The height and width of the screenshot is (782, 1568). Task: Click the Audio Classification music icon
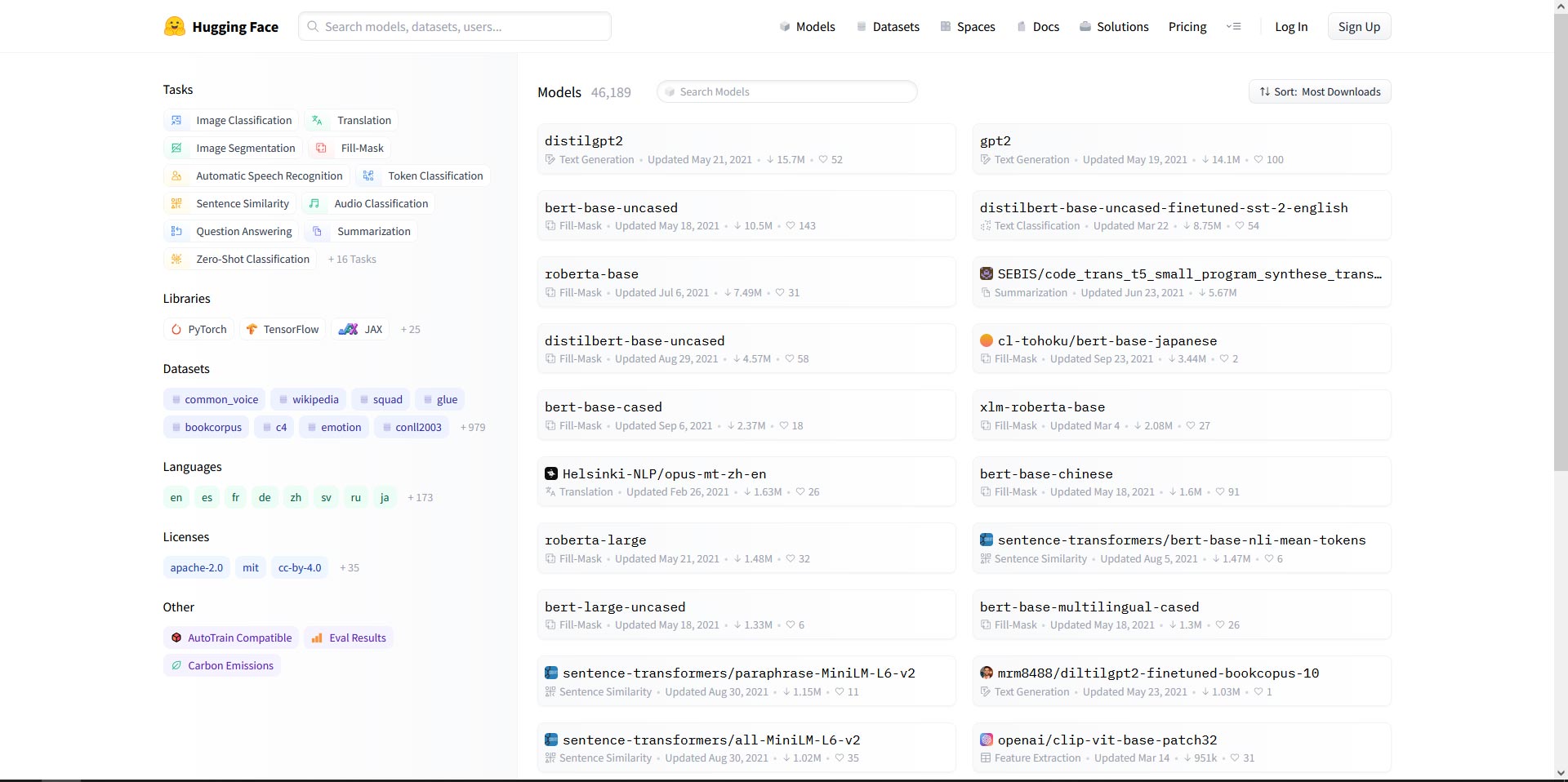click(314, 203)
